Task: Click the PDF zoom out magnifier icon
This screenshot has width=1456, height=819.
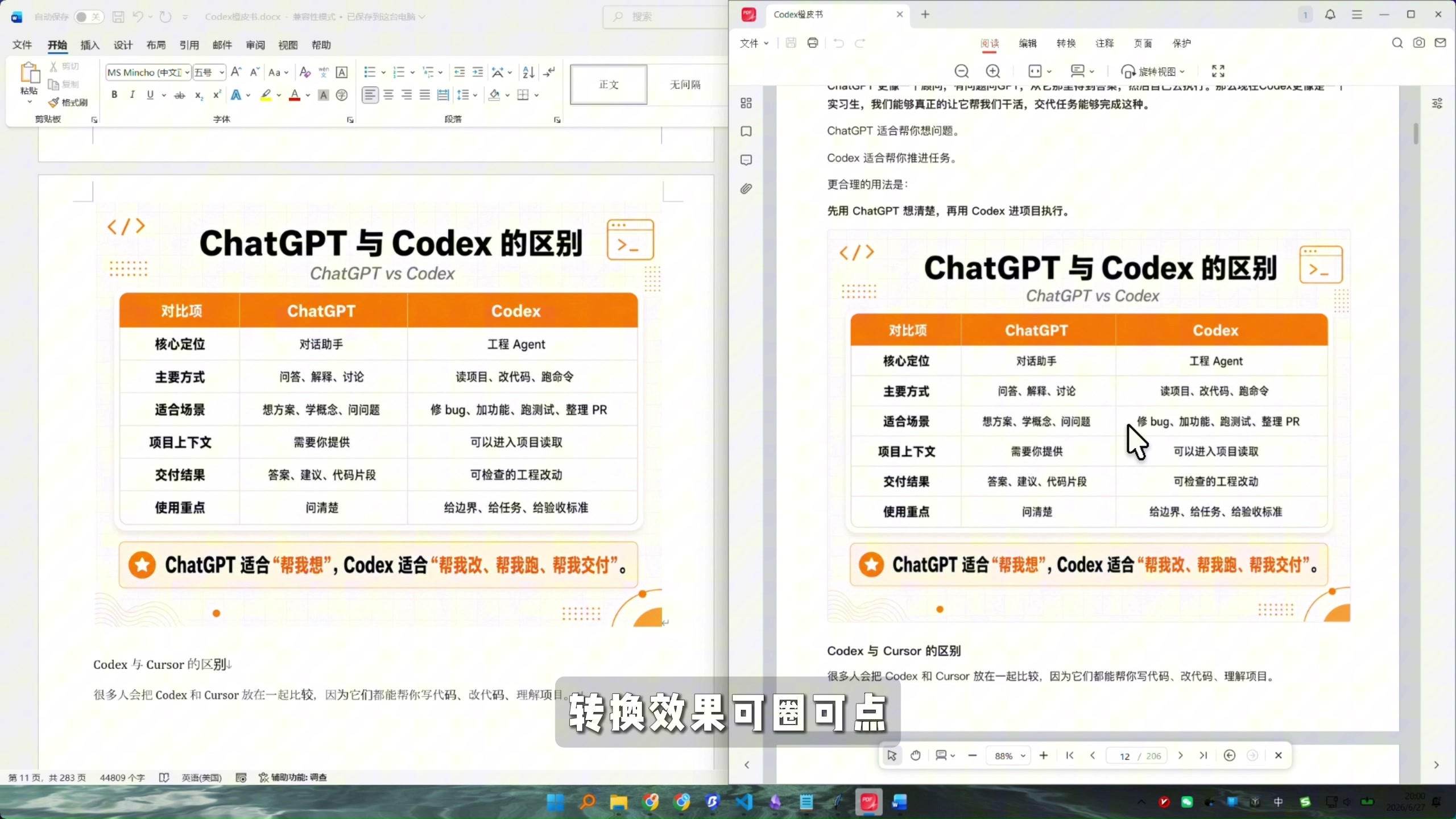Action: tap(962, 71)
